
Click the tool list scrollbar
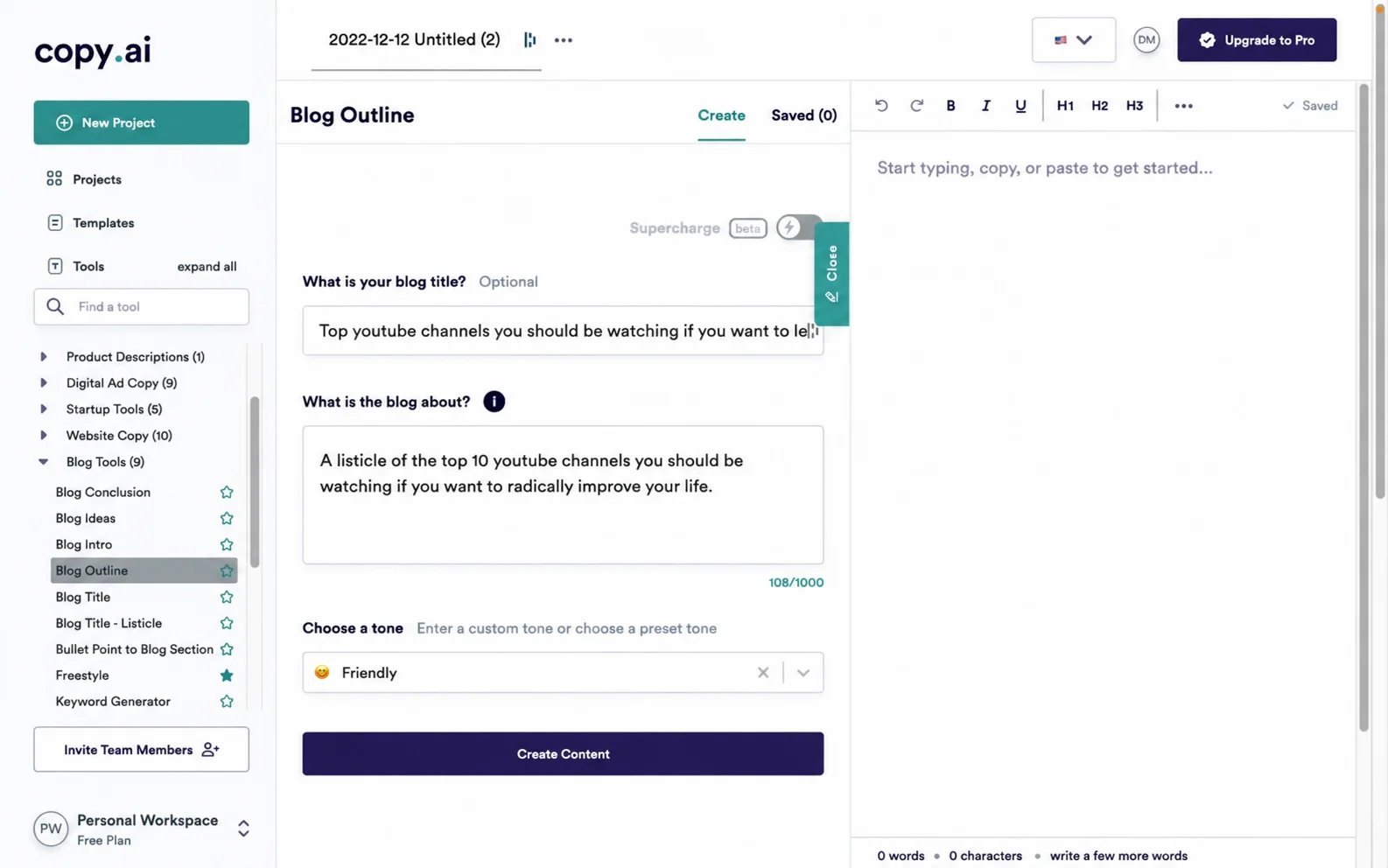[255, 482]
